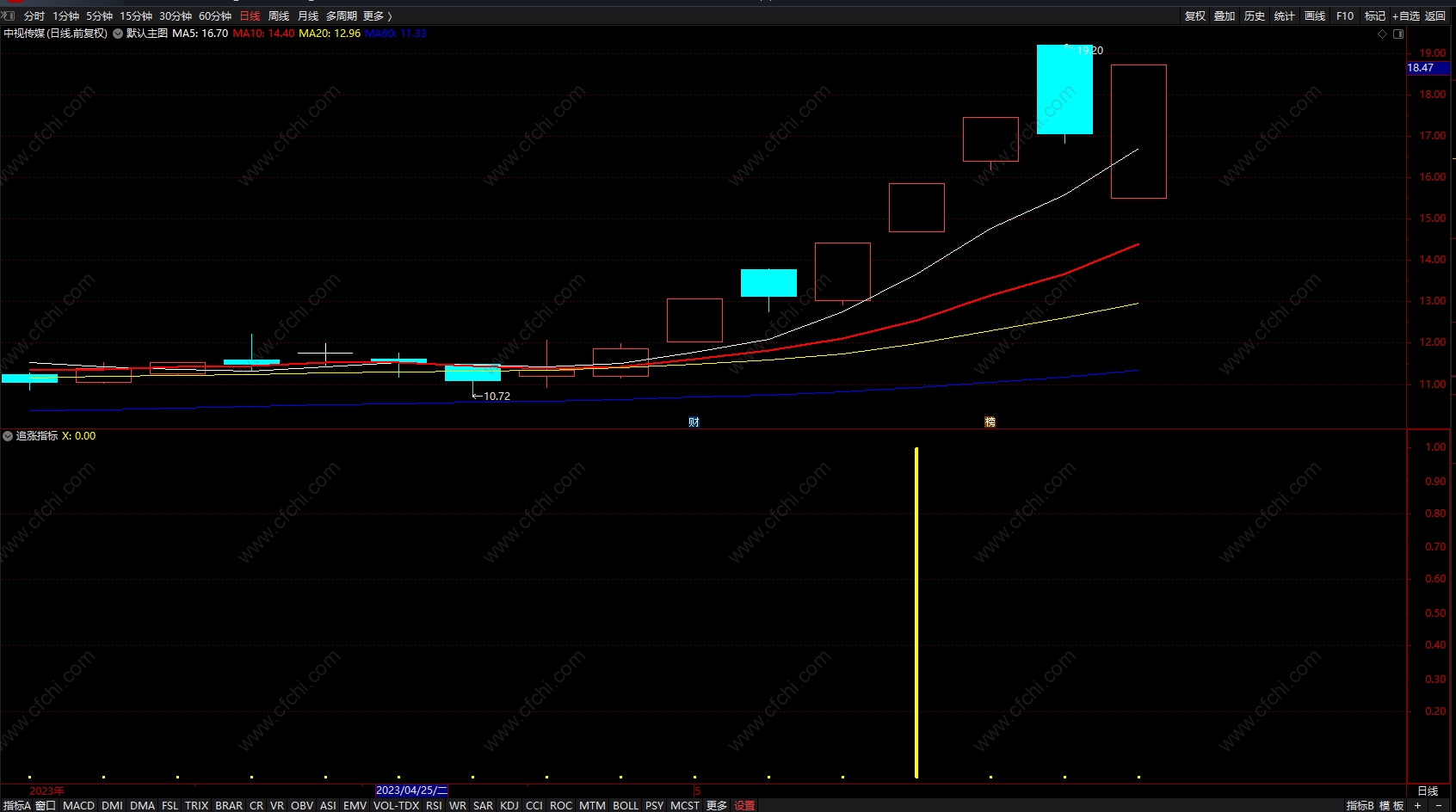The height and width of the screenshot is (812, 1456).
Task: Click the yellow signal bar in 追涨指标 panel
Action: click(916, 612)
